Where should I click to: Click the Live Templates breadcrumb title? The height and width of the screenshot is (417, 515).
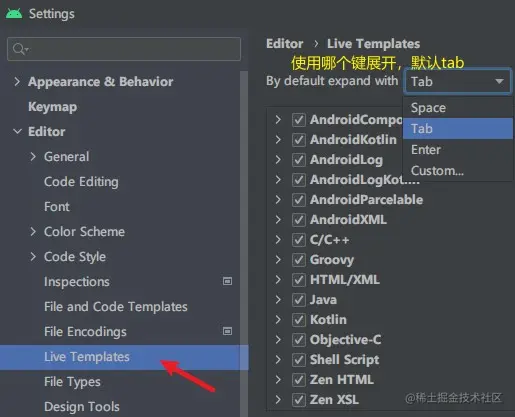point(373,44)
